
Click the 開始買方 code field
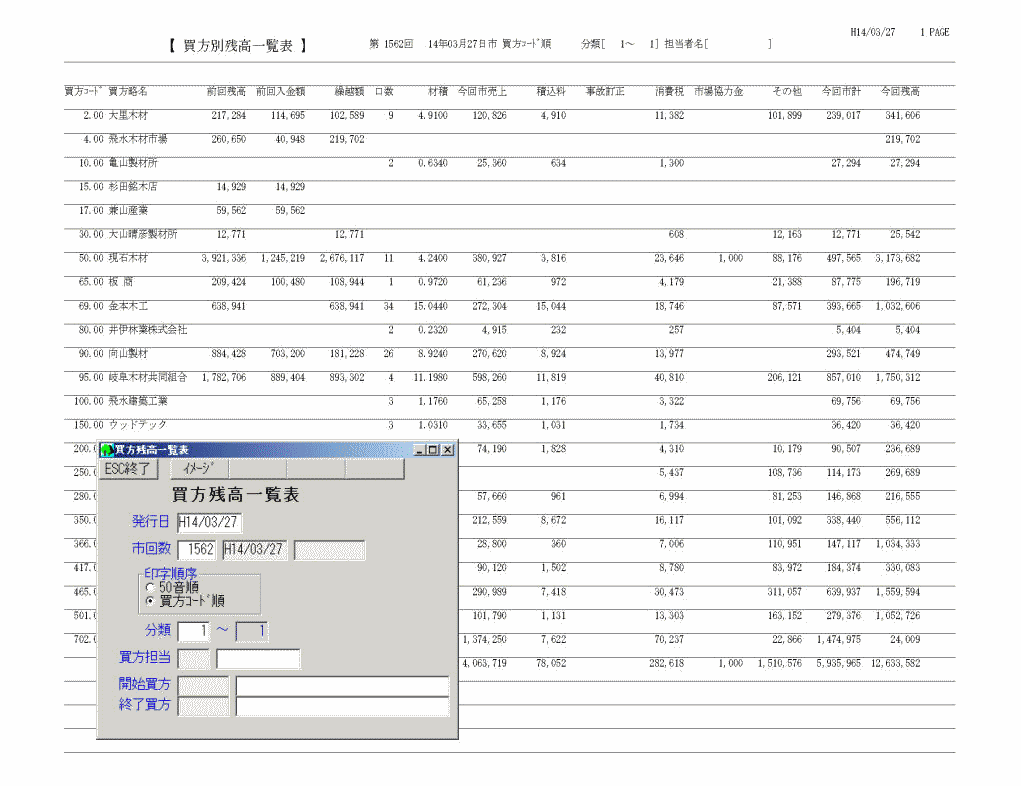(203, 686)
